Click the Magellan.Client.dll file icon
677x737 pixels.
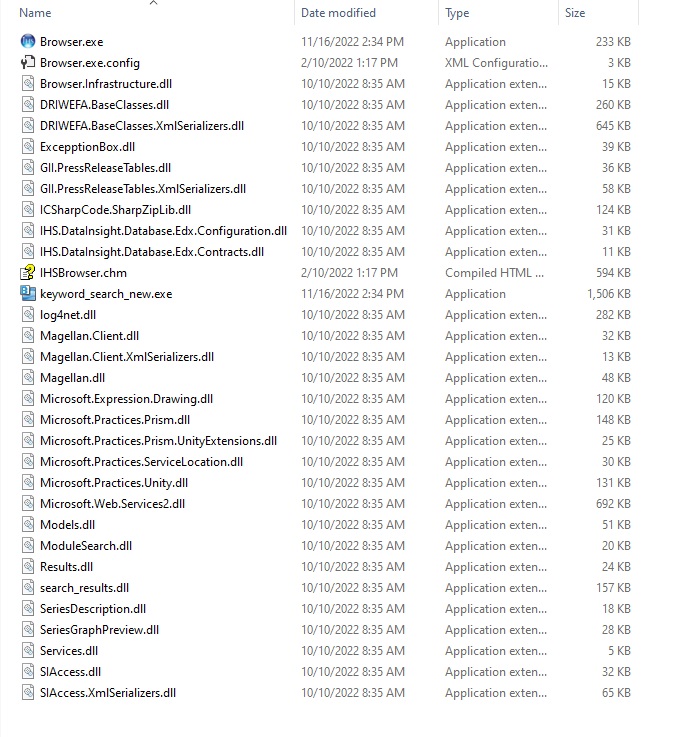click(x=28, y=336)
